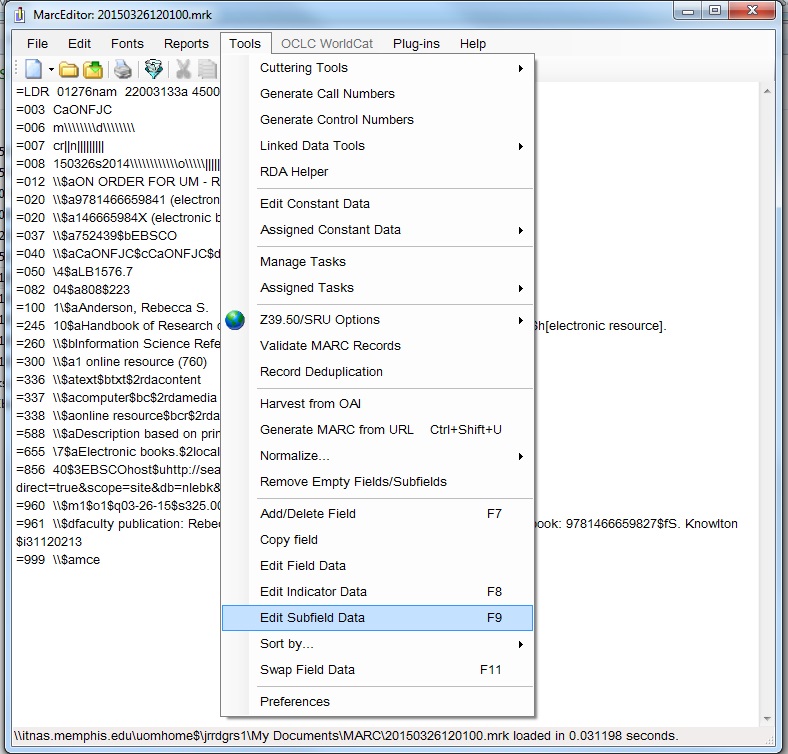This screenshot has height=754, width=788.
Task: Click the Open folder icon
Action: tap(69, 69)
